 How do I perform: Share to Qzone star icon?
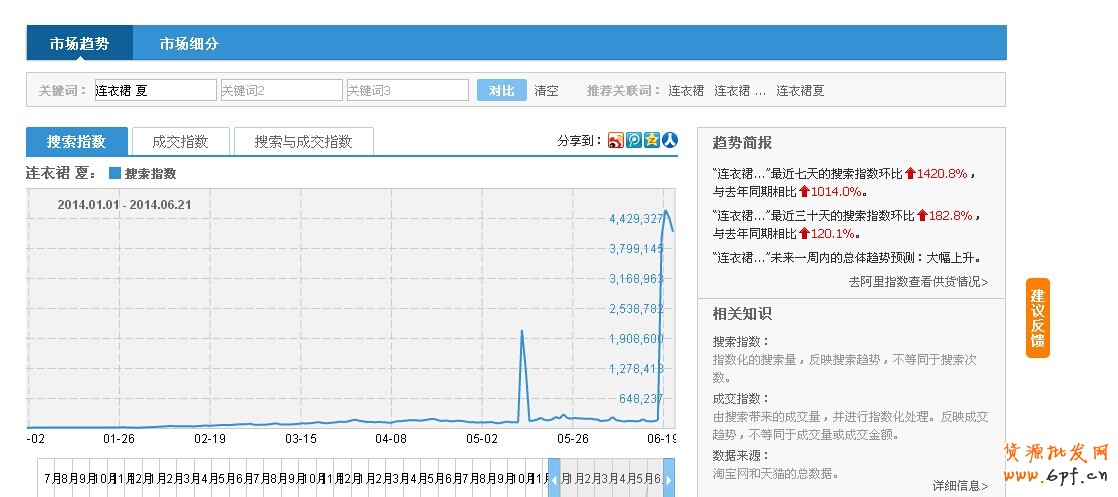tap(652, 141)
